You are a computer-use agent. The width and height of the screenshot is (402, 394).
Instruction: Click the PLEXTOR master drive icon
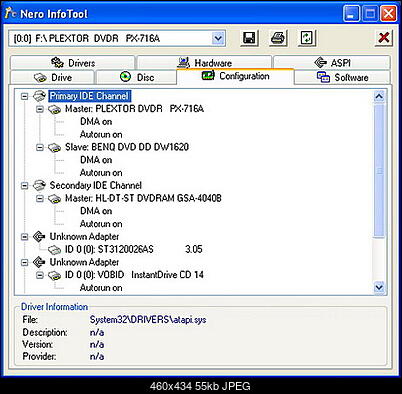point(54,109)
